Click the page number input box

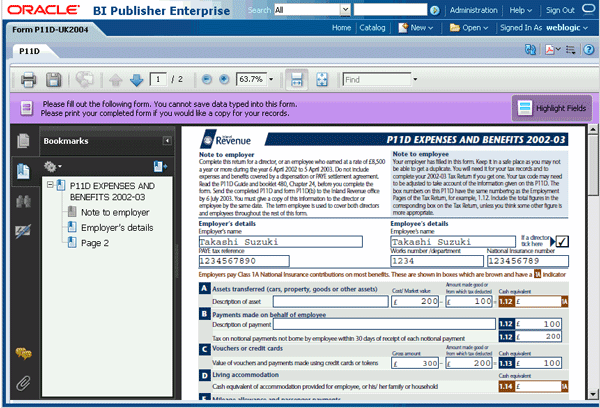coord(158,79)
